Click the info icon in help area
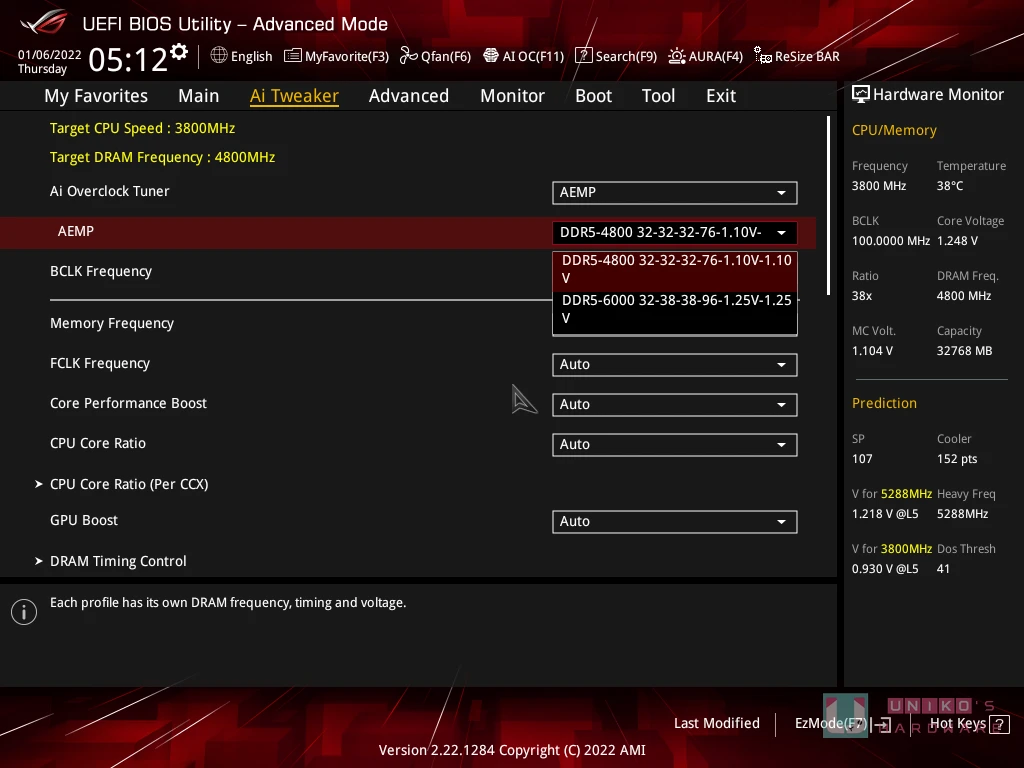The image size is (1024, 768). pos(24,612)
